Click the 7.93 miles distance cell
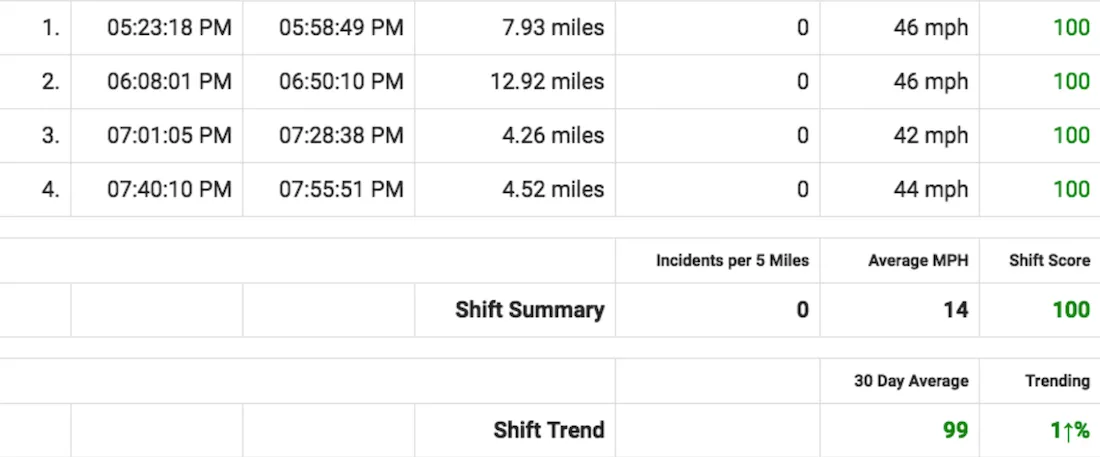Screen dimensions: 1100x457 click(553, 28)
